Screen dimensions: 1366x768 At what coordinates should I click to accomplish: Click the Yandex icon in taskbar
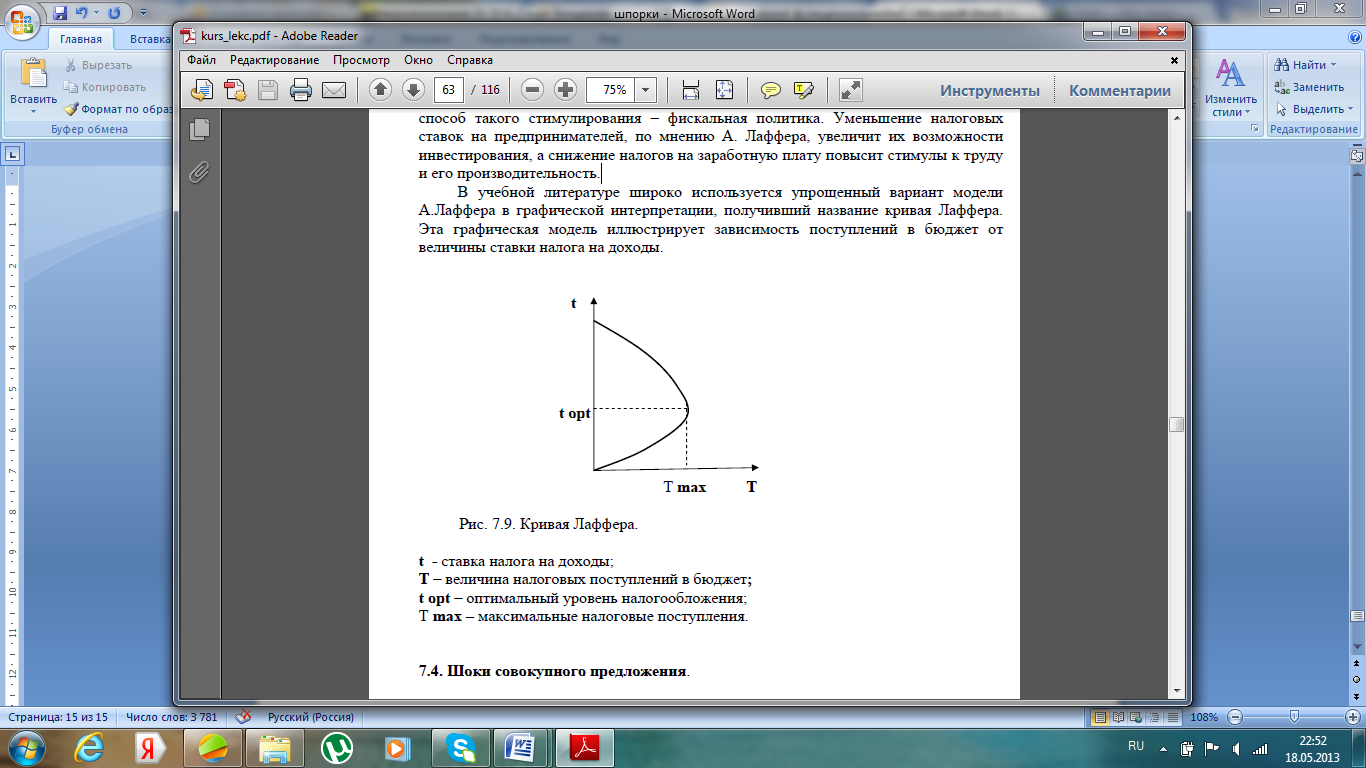pos(150,748)
